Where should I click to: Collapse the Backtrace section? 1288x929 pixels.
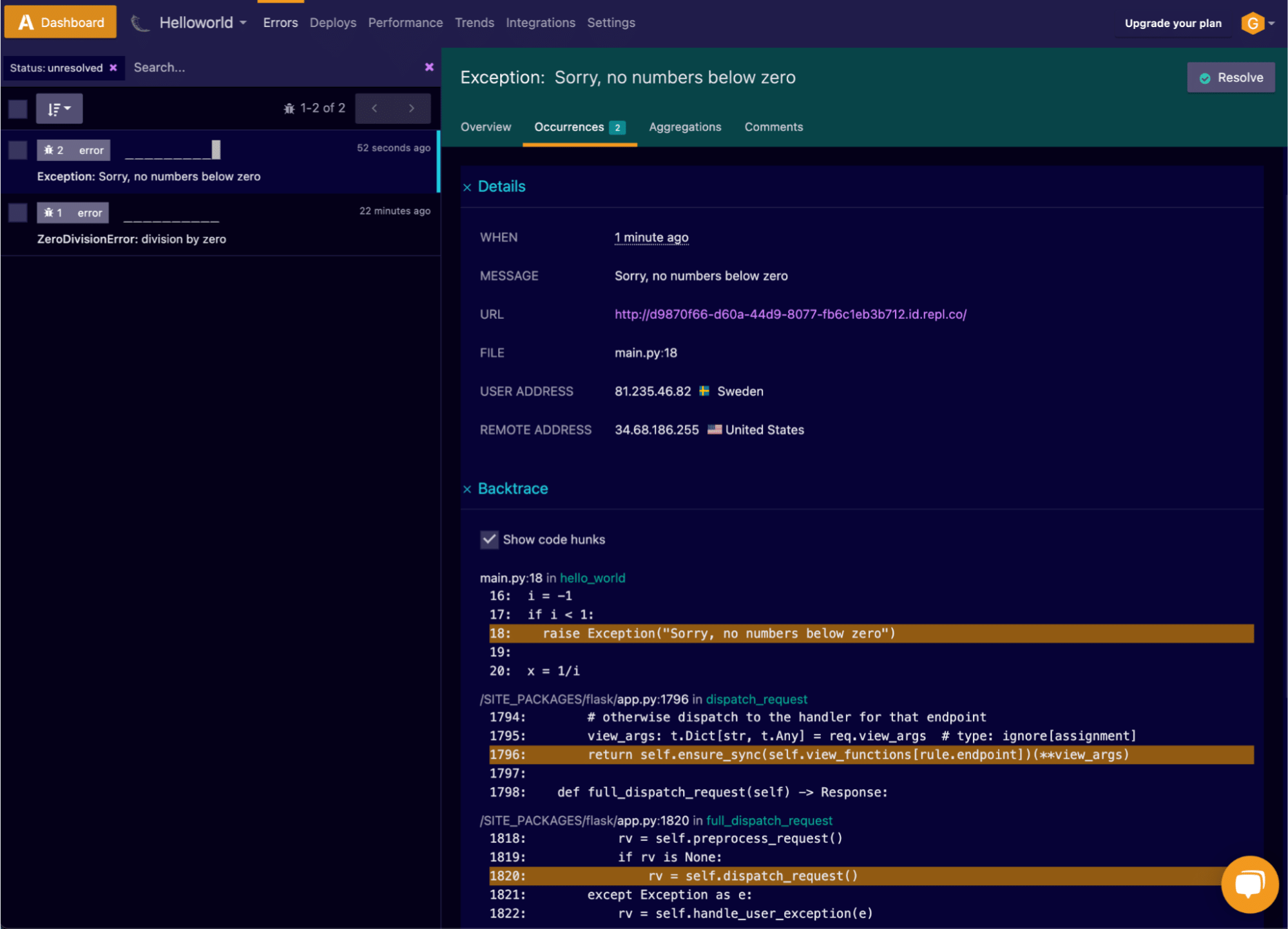click(x=467, y=489)
